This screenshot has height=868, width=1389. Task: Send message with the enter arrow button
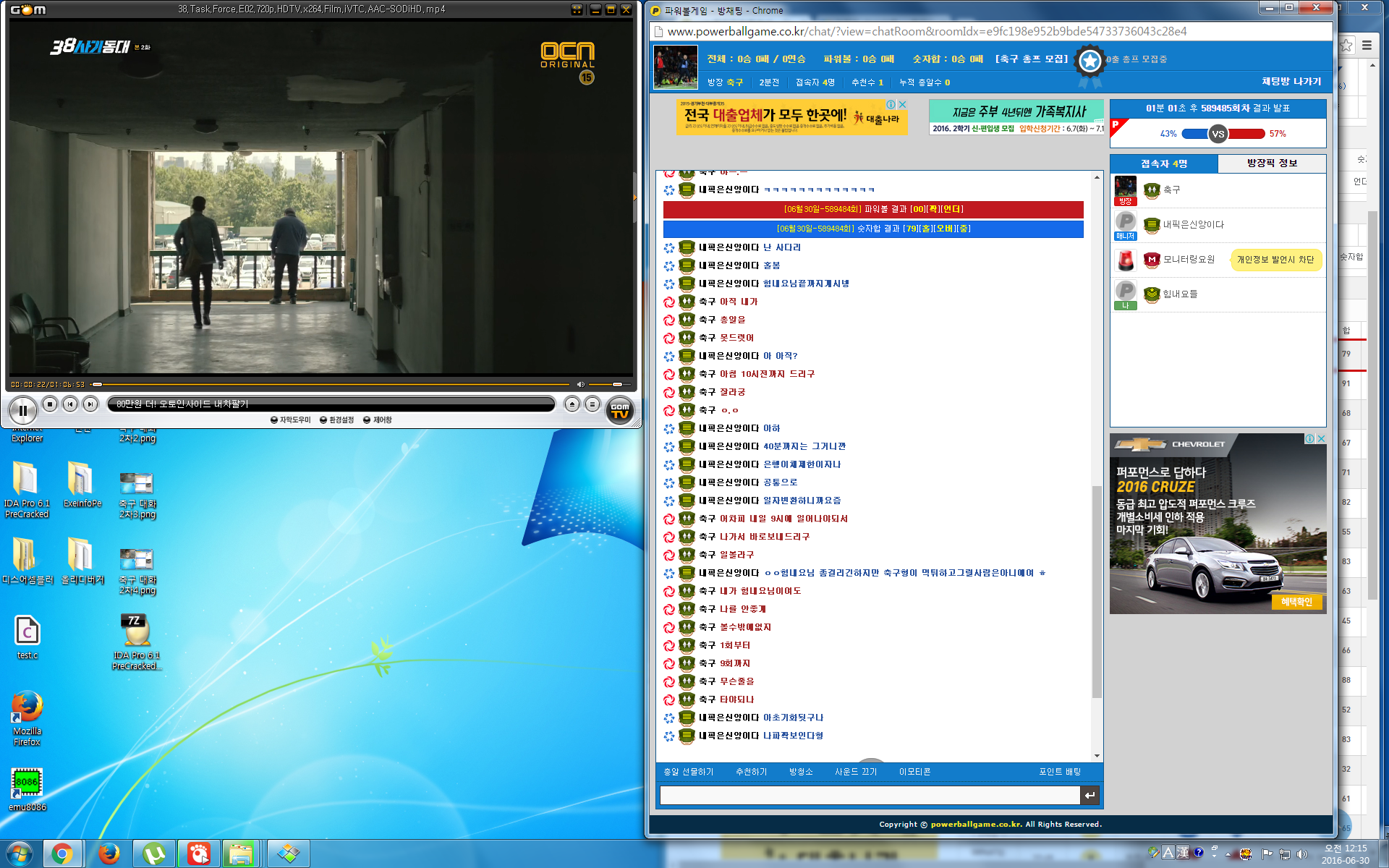click(x=1089, y=796)
